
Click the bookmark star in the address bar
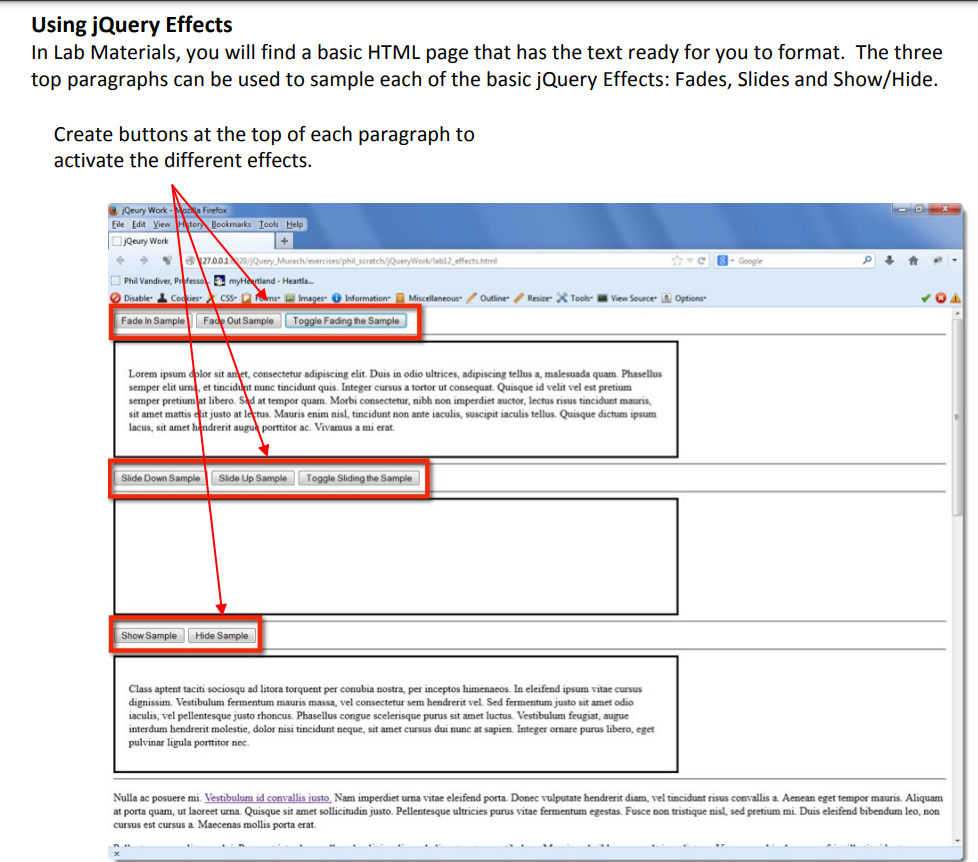point(676,261)
